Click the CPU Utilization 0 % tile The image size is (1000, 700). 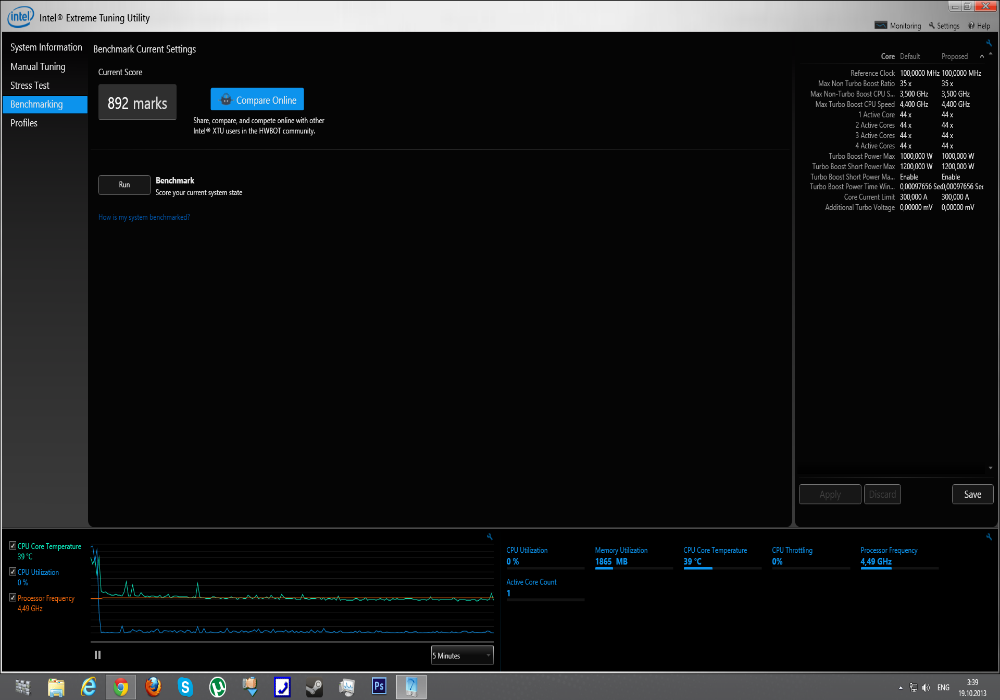point(545,557)
